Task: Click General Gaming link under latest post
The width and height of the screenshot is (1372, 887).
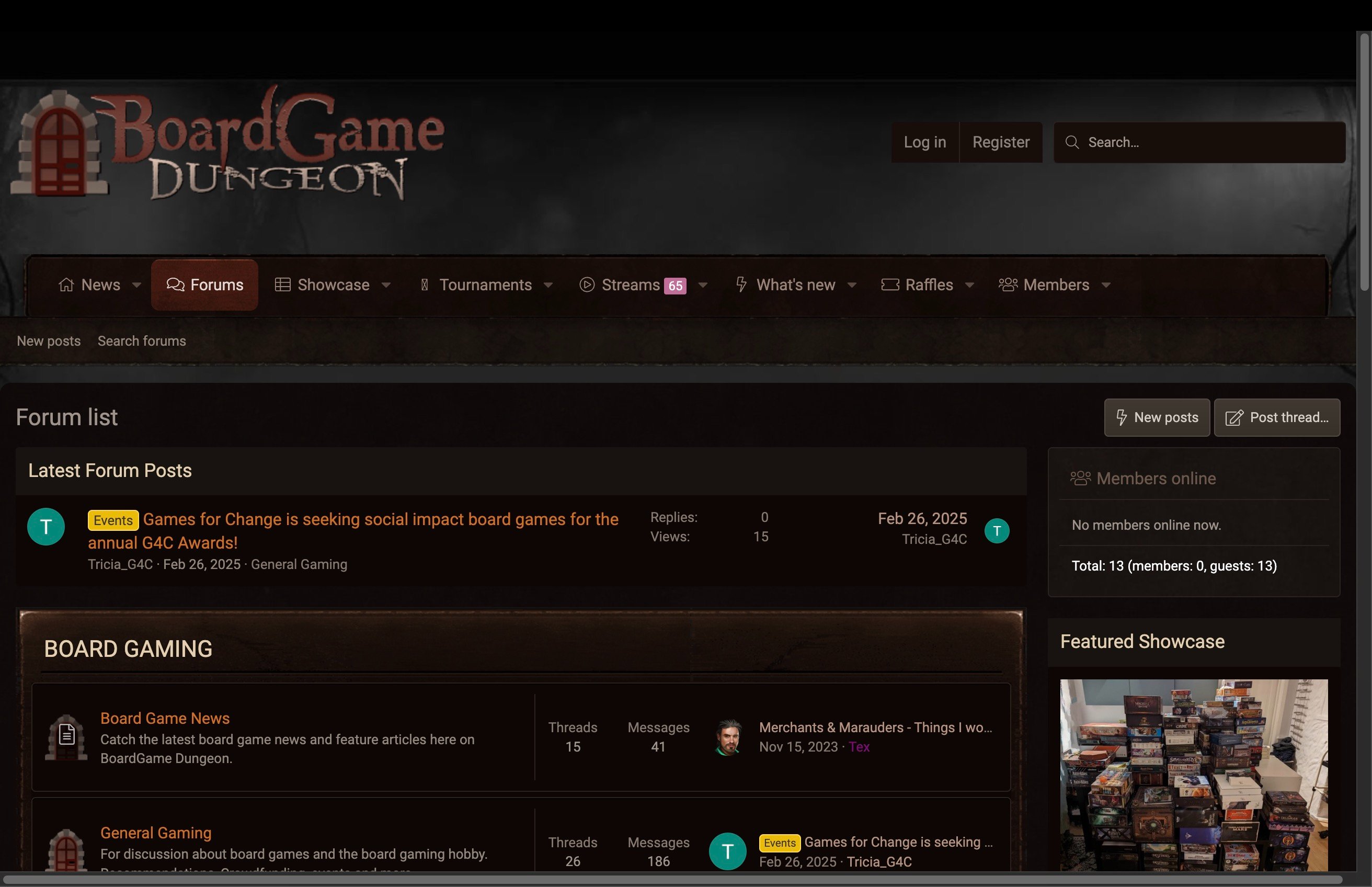Action: [x=299, y=564]
